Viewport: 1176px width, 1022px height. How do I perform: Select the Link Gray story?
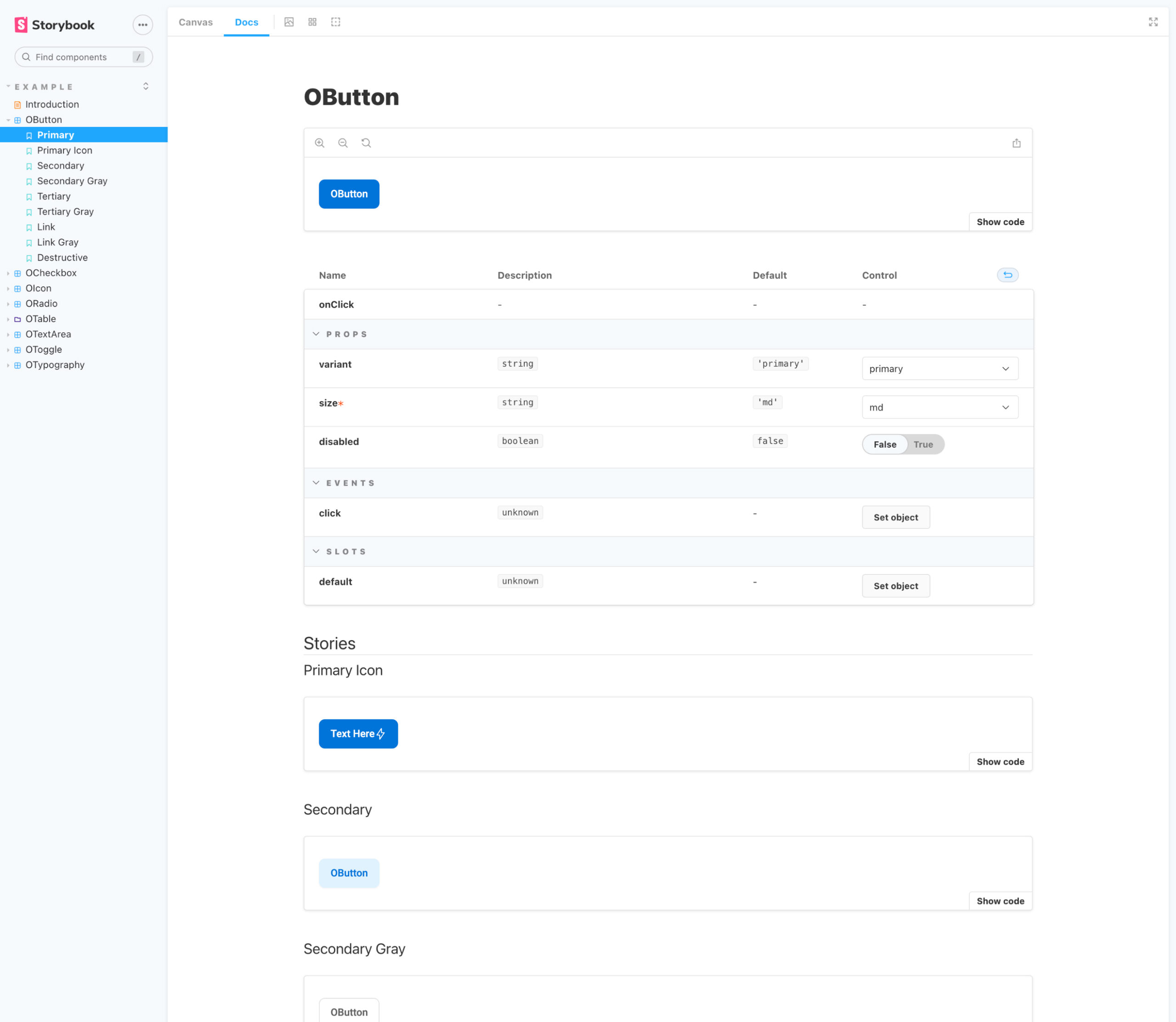point(57,243)
